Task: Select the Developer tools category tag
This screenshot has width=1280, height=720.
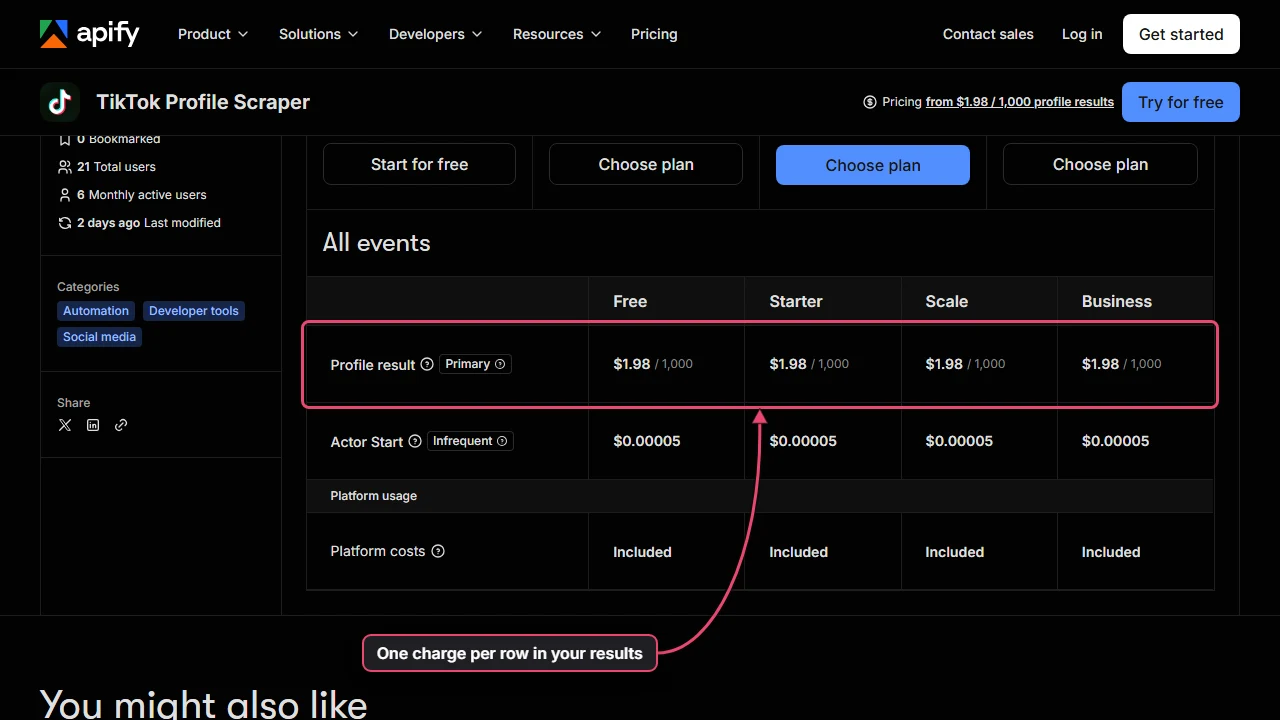Action: [x=194, y=311]
